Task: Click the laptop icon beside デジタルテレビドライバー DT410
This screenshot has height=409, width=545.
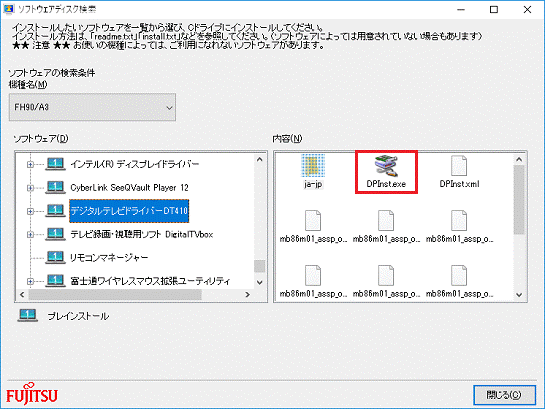Action: 55,211
